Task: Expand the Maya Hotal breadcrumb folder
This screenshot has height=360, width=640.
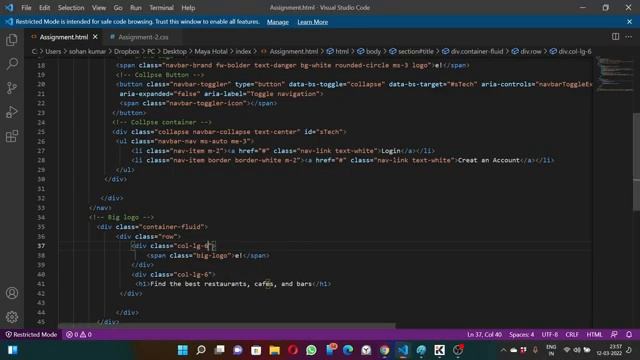Action: (x=211, y=51)
